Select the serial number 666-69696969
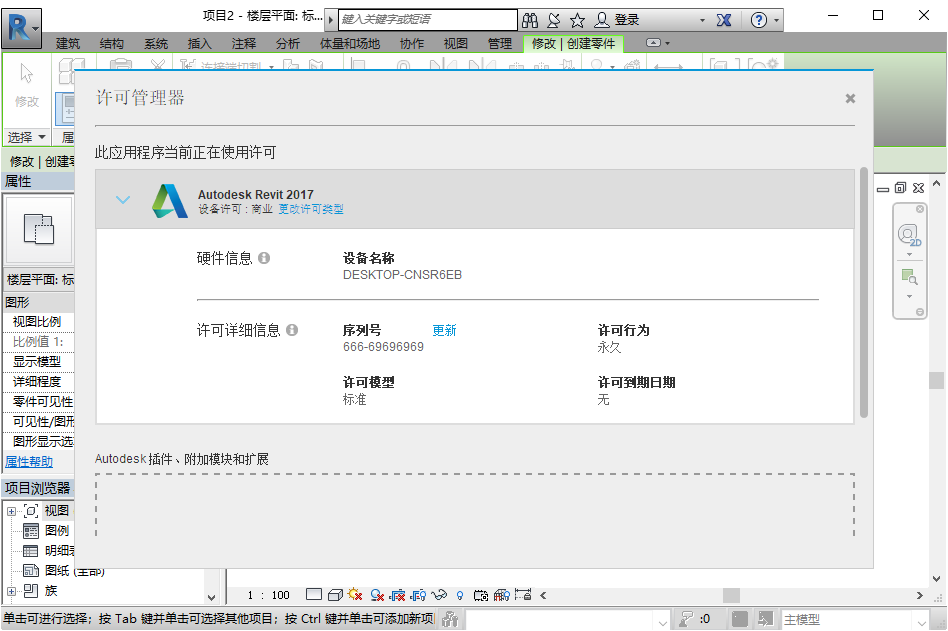Image resolution: width=948 pixels, height=631 pixels. 383,347
